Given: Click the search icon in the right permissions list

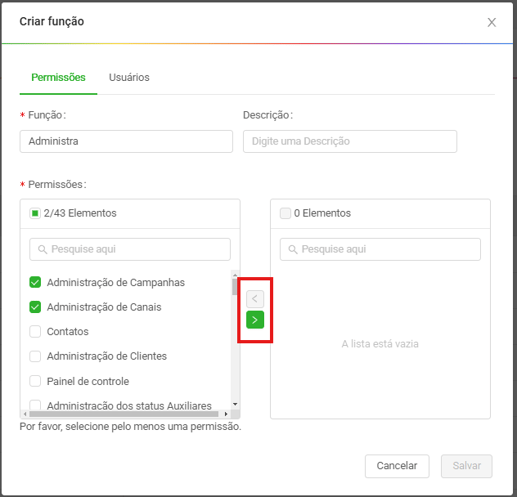Looking at the screenshot, I should click(293, 249).
